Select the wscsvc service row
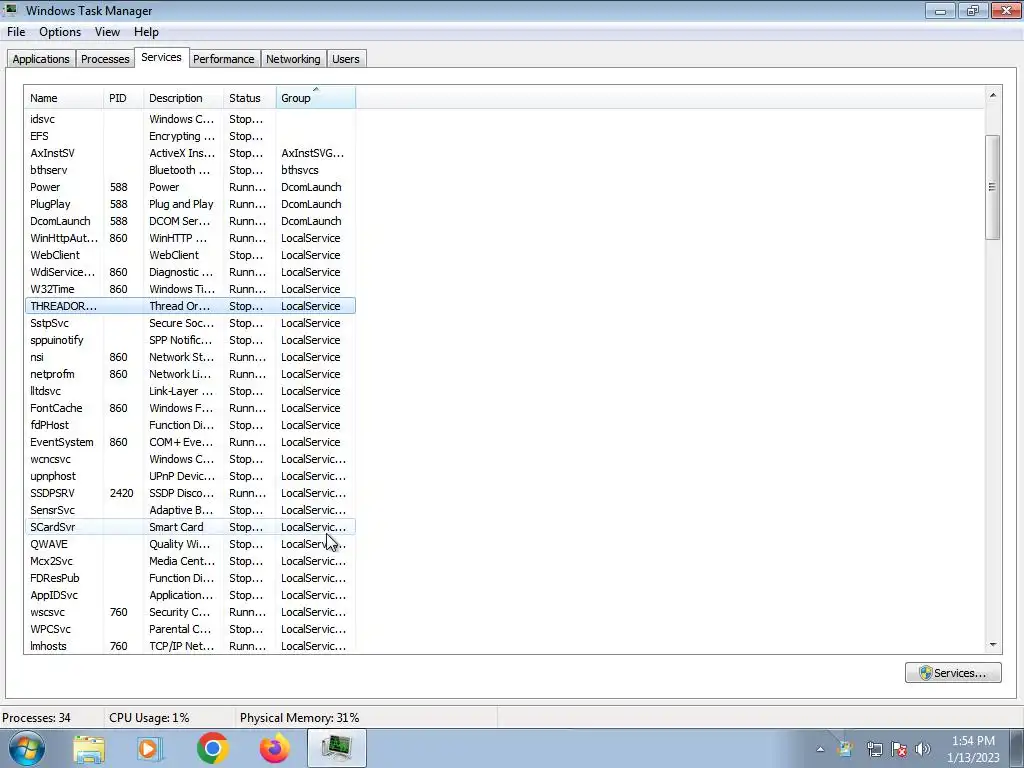The image size is (1024, 768). pyautogui.click(x=190, y=611)
